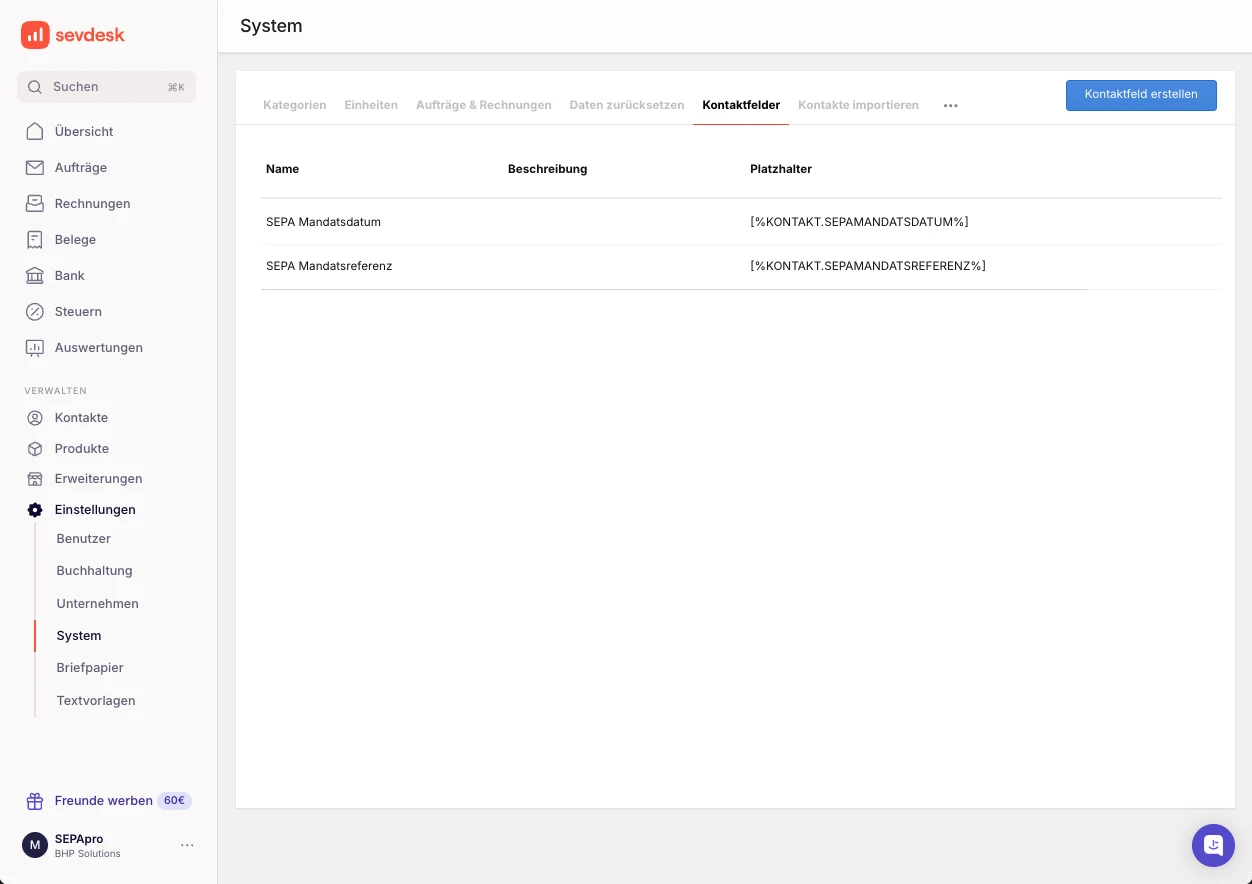Select the Einheiten tab

pyautogui.click(x=370, y=104)
